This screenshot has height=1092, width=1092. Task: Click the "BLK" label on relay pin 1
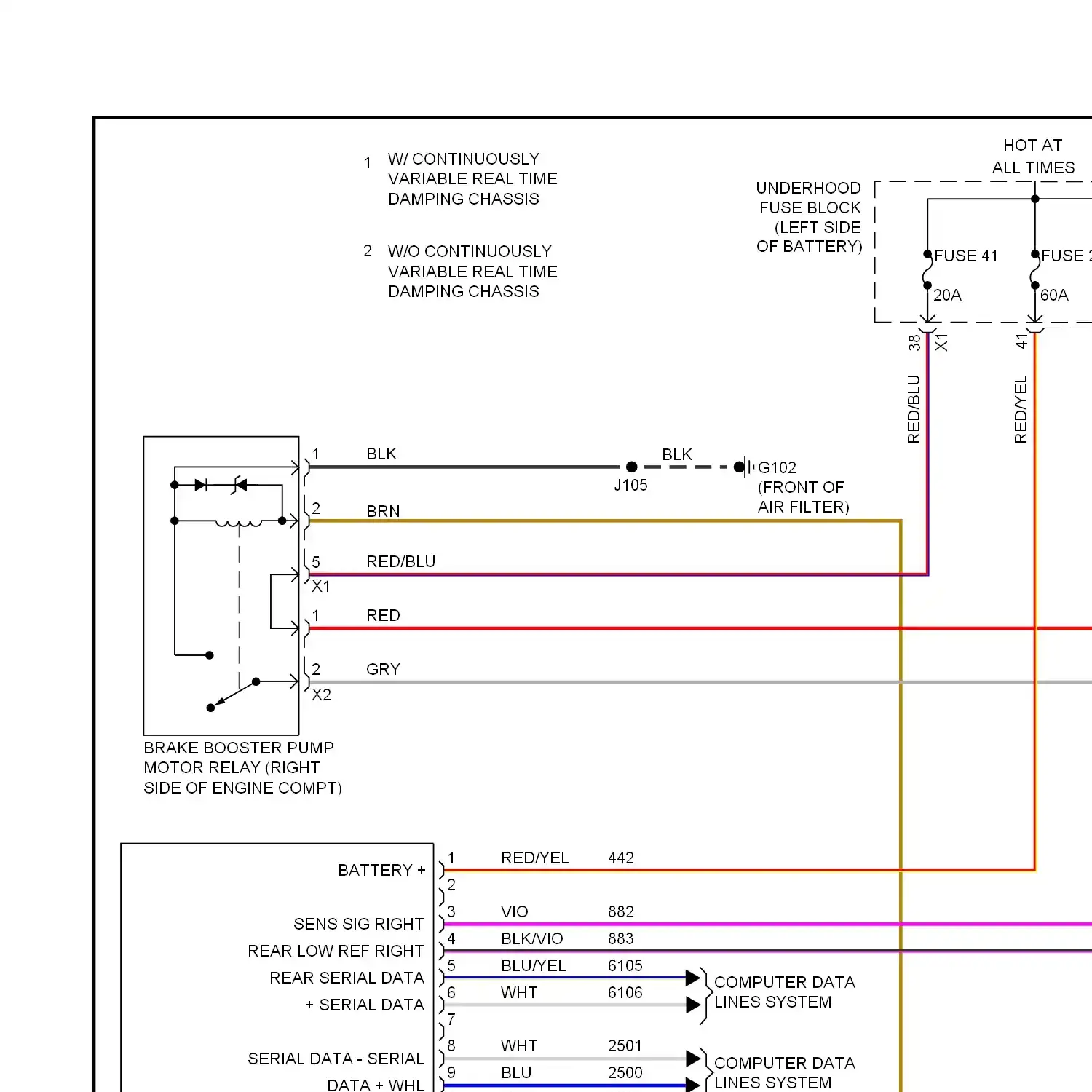tap(381, 454)
